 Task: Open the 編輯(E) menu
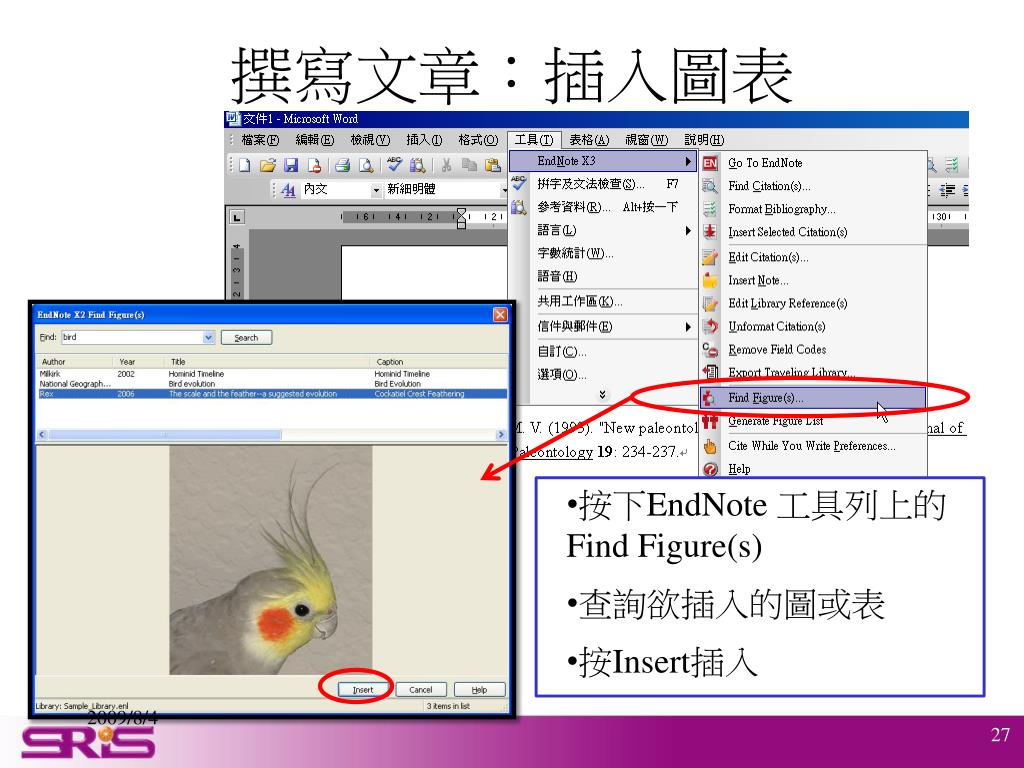[314, 140]
